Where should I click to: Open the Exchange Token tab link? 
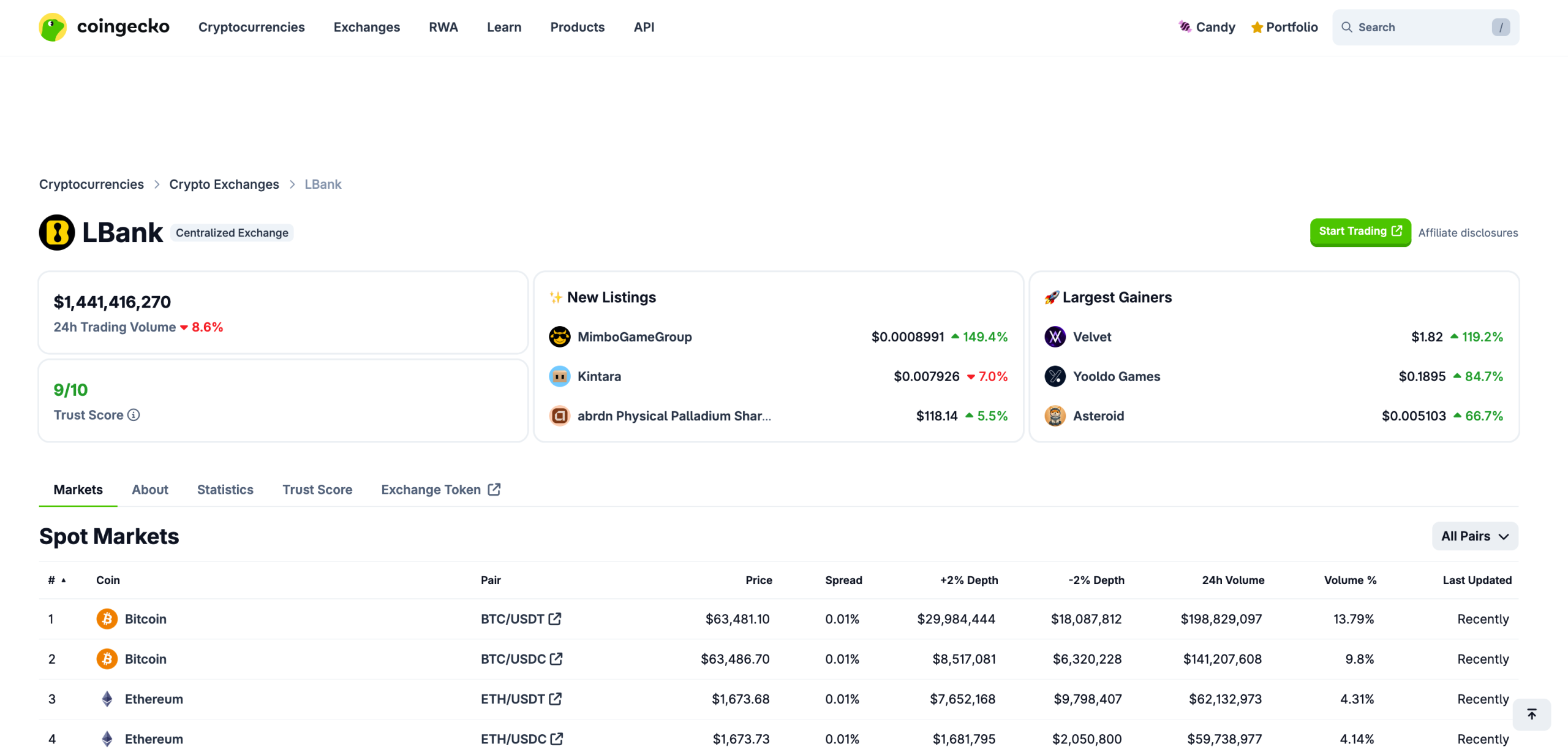(441, 490)
